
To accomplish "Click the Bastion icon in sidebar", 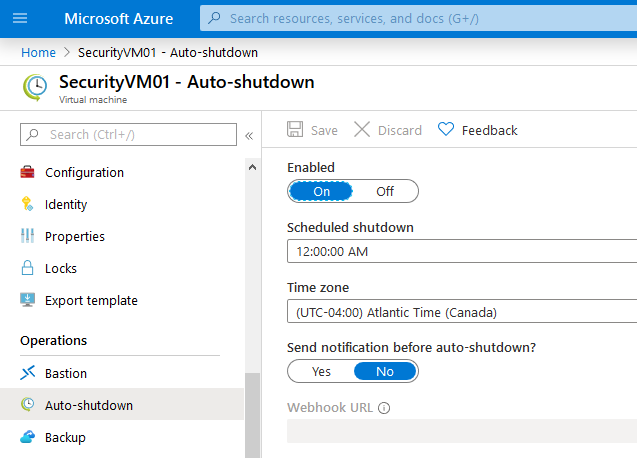I will 28,373.
